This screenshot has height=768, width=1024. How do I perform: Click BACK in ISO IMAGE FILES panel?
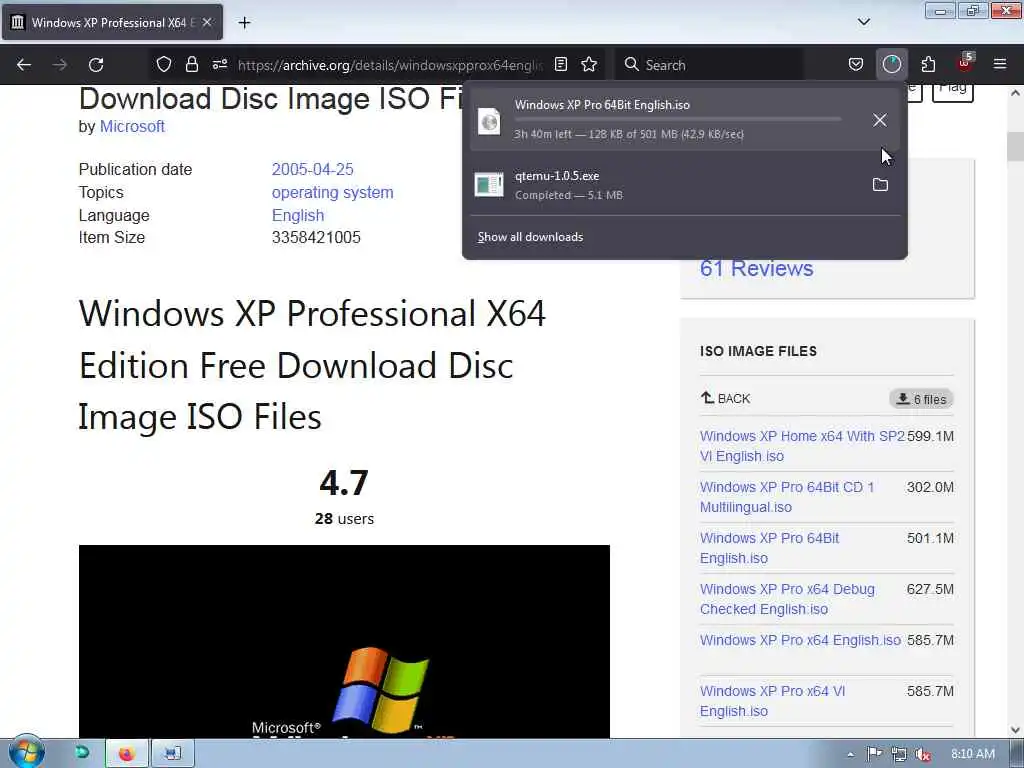[x=726, y=398]
